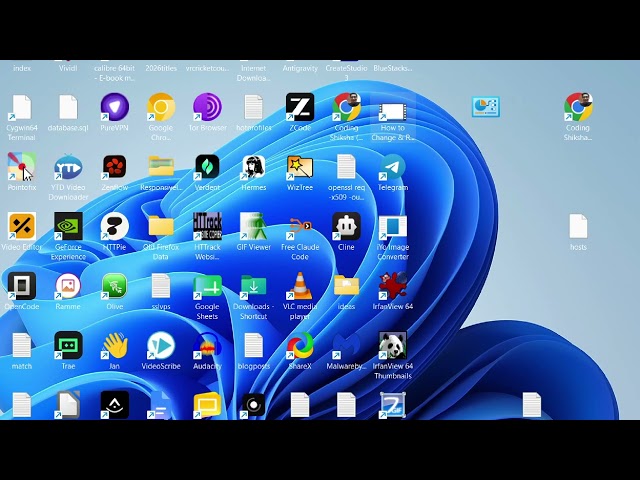Open the Ramme app icon
640x480 pixels.
click(68, 286)
